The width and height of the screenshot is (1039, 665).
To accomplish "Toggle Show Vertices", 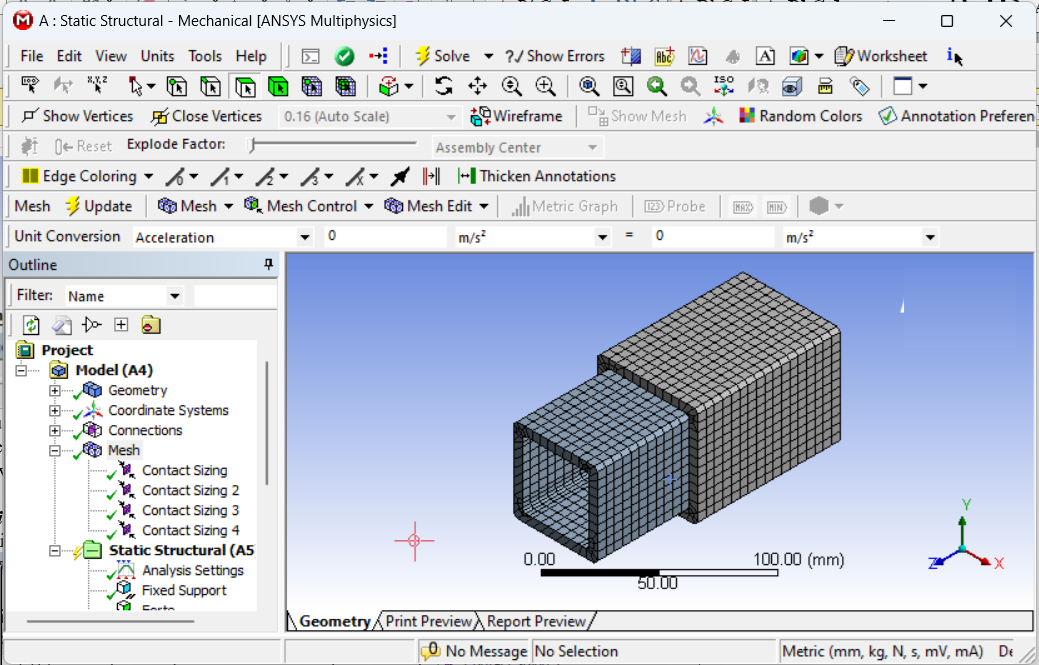I will click(78, 116).
